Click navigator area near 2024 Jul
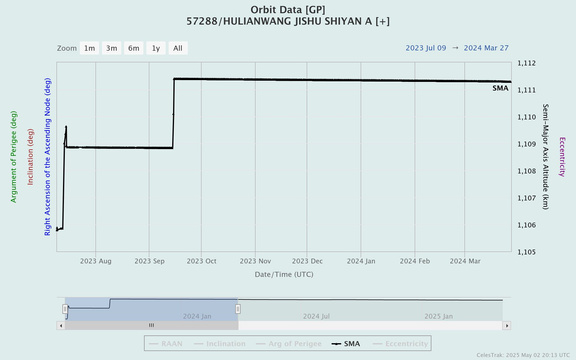Viewport: 576px width, 360px height. (316, 316)
